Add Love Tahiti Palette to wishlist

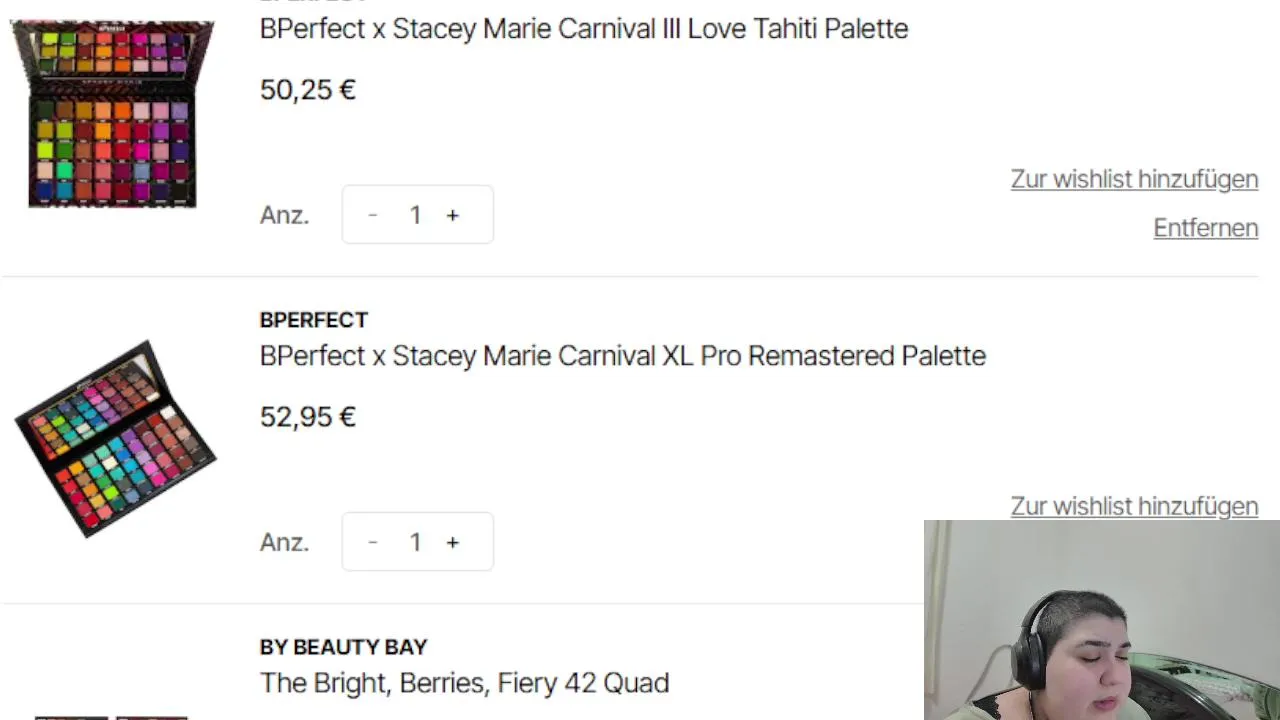[x=1134, y=179]
